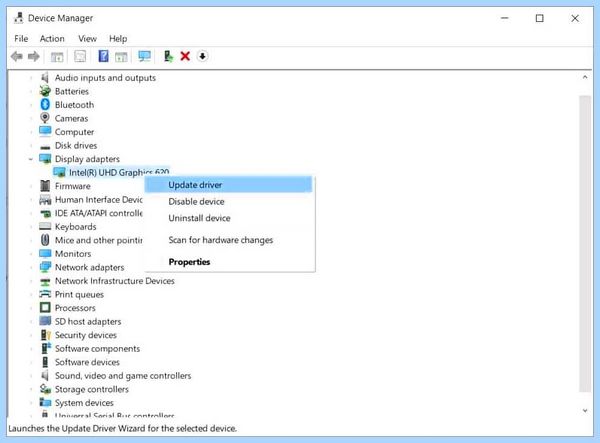Select the Software components row
Image resolution: width=600 pixels, height=443 pixels.
coord(97,349)
